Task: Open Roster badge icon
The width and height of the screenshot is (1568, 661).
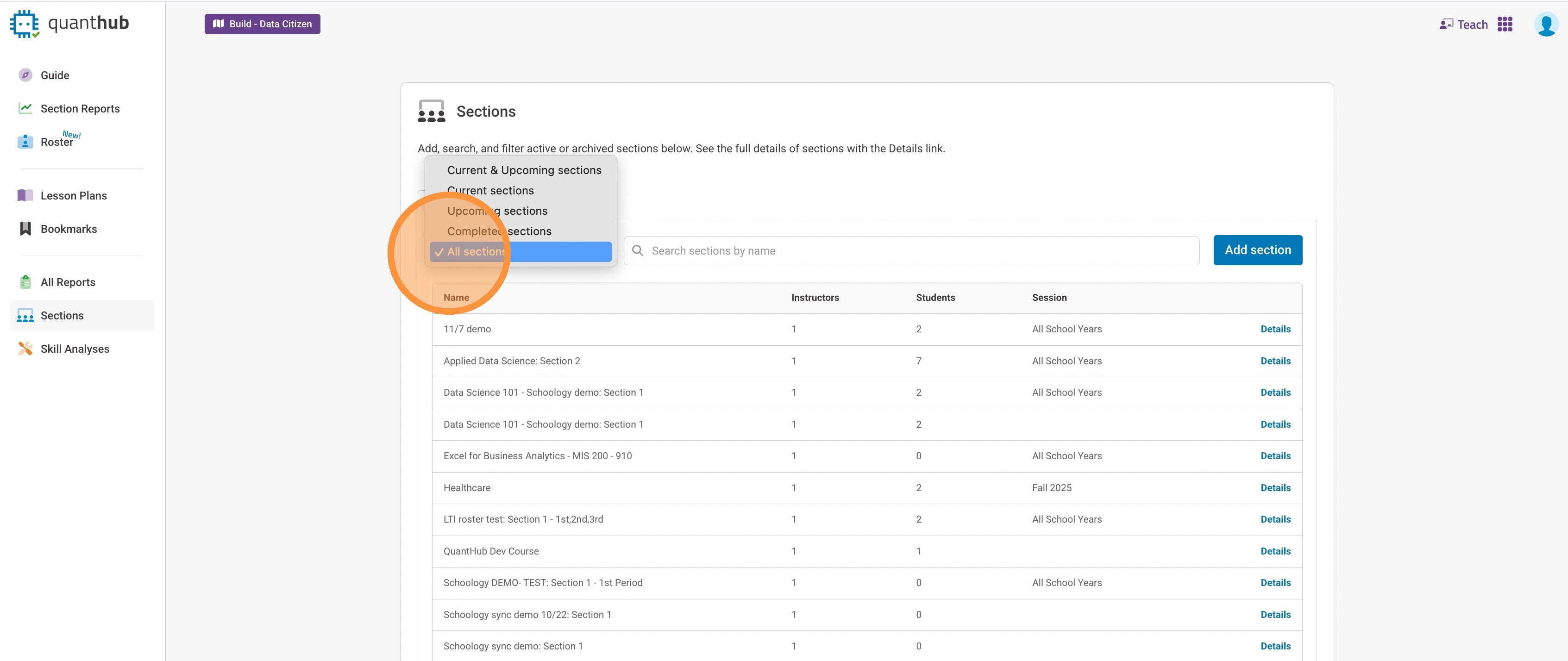Action: click(25, 142)
